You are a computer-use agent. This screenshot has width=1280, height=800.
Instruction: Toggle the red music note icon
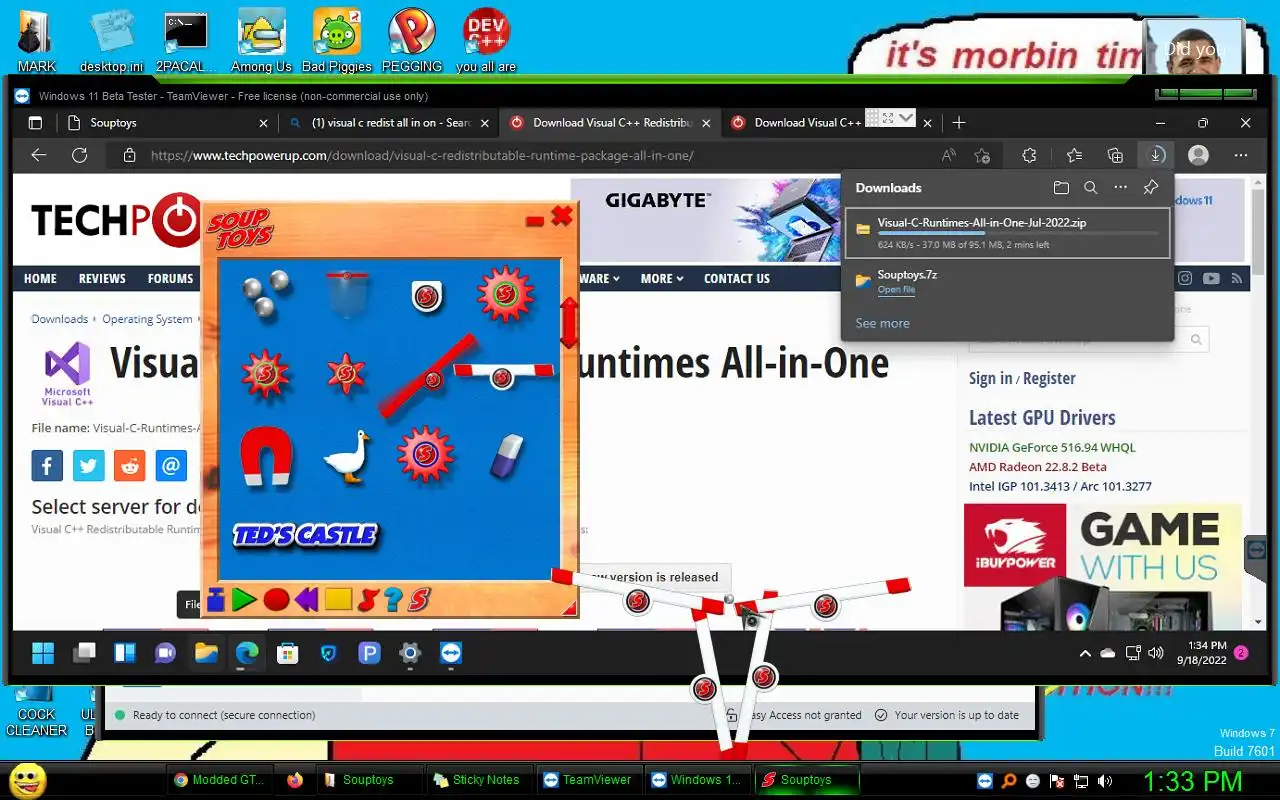(368, 600)
